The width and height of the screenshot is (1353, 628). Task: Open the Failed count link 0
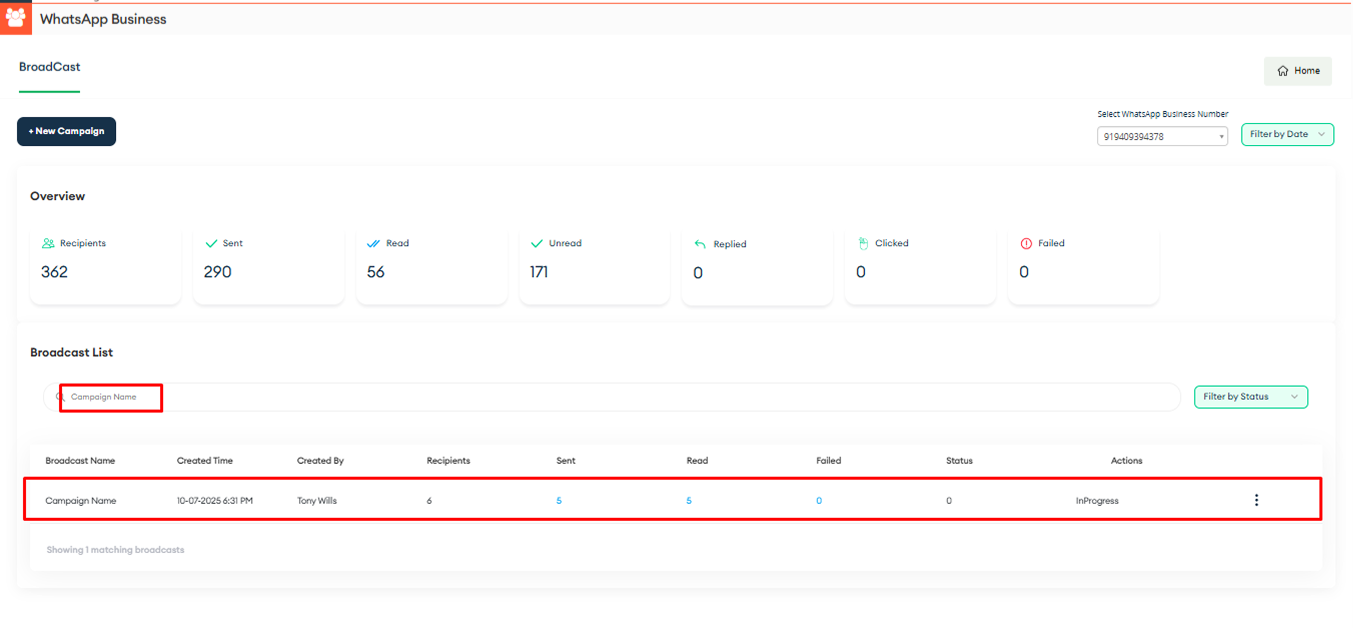click(819, 501)
